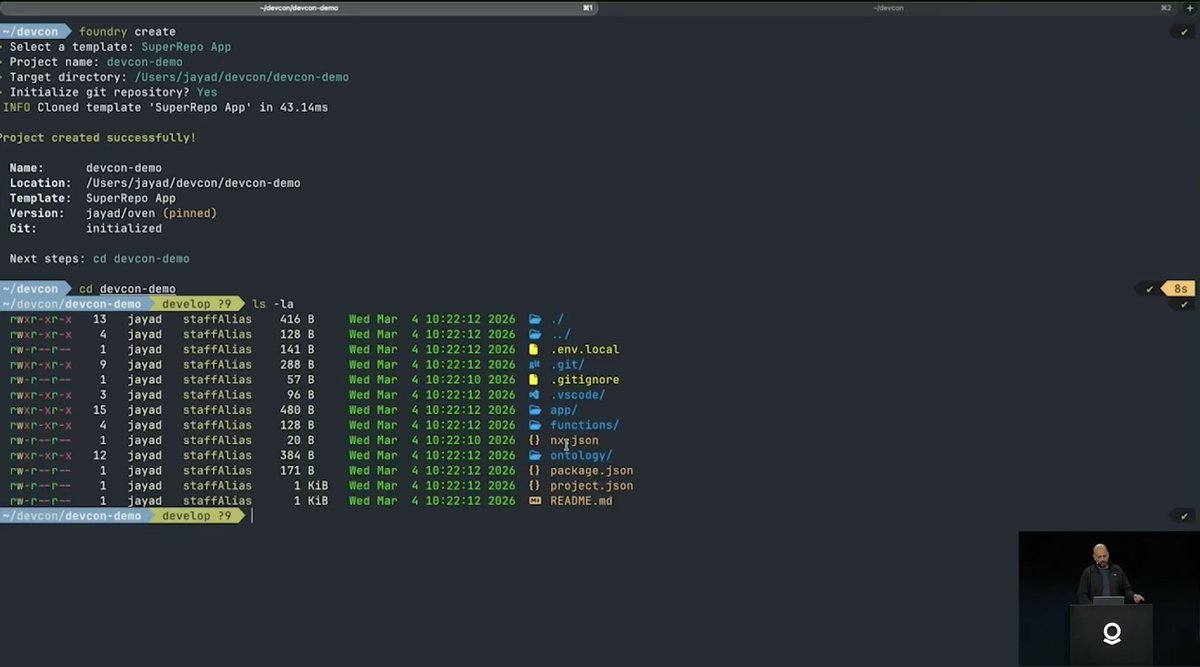Click the ontology/ directory name
Viewport: 1200px width, 667px height.
[x=581, y=456]
